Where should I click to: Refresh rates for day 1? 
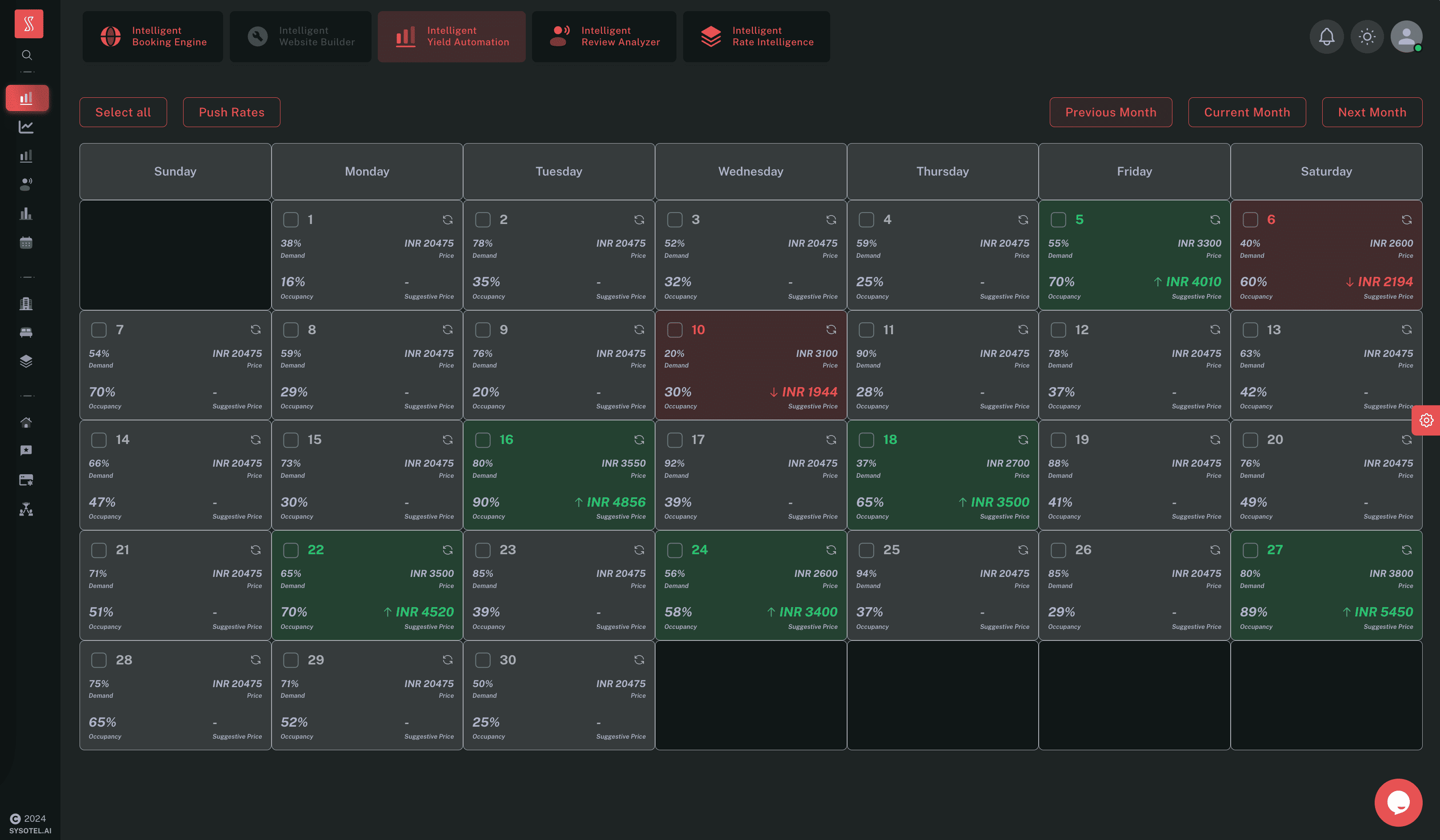448,220
